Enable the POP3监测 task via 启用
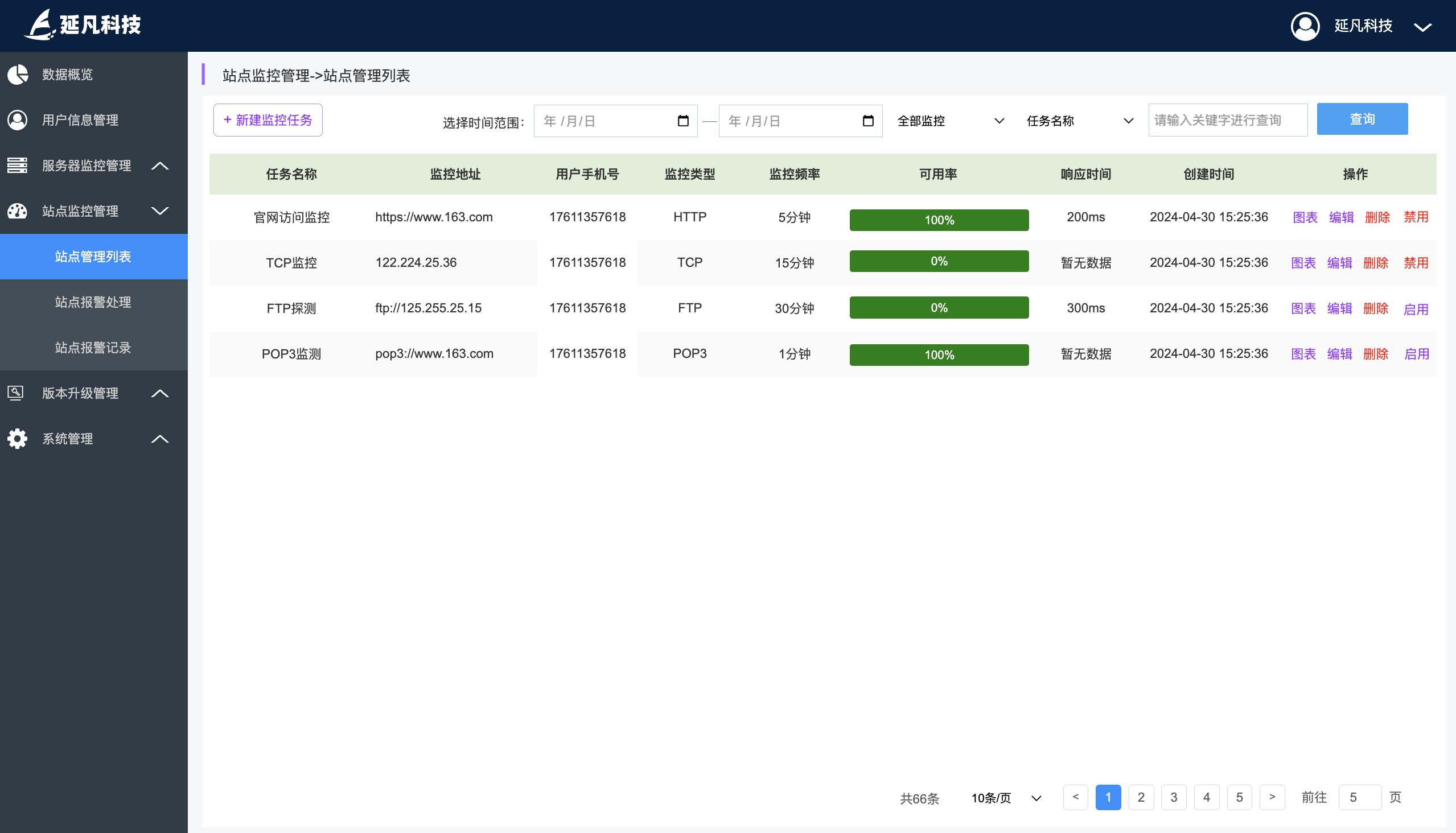The height and width of the screenshot is (833, 1456). [x=1417, y=354]
